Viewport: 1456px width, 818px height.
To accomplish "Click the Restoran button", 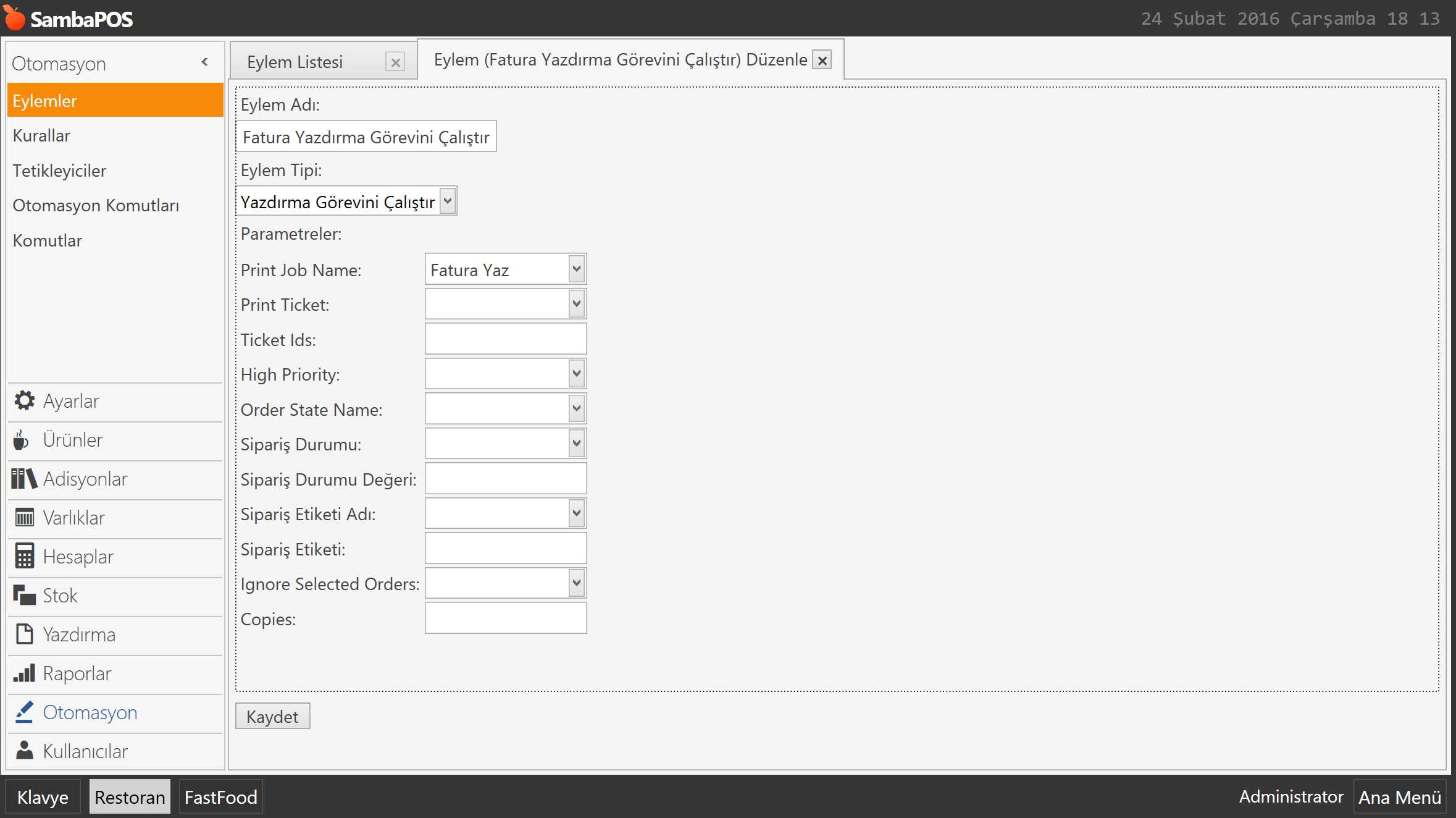I will [x=130, y=797].
